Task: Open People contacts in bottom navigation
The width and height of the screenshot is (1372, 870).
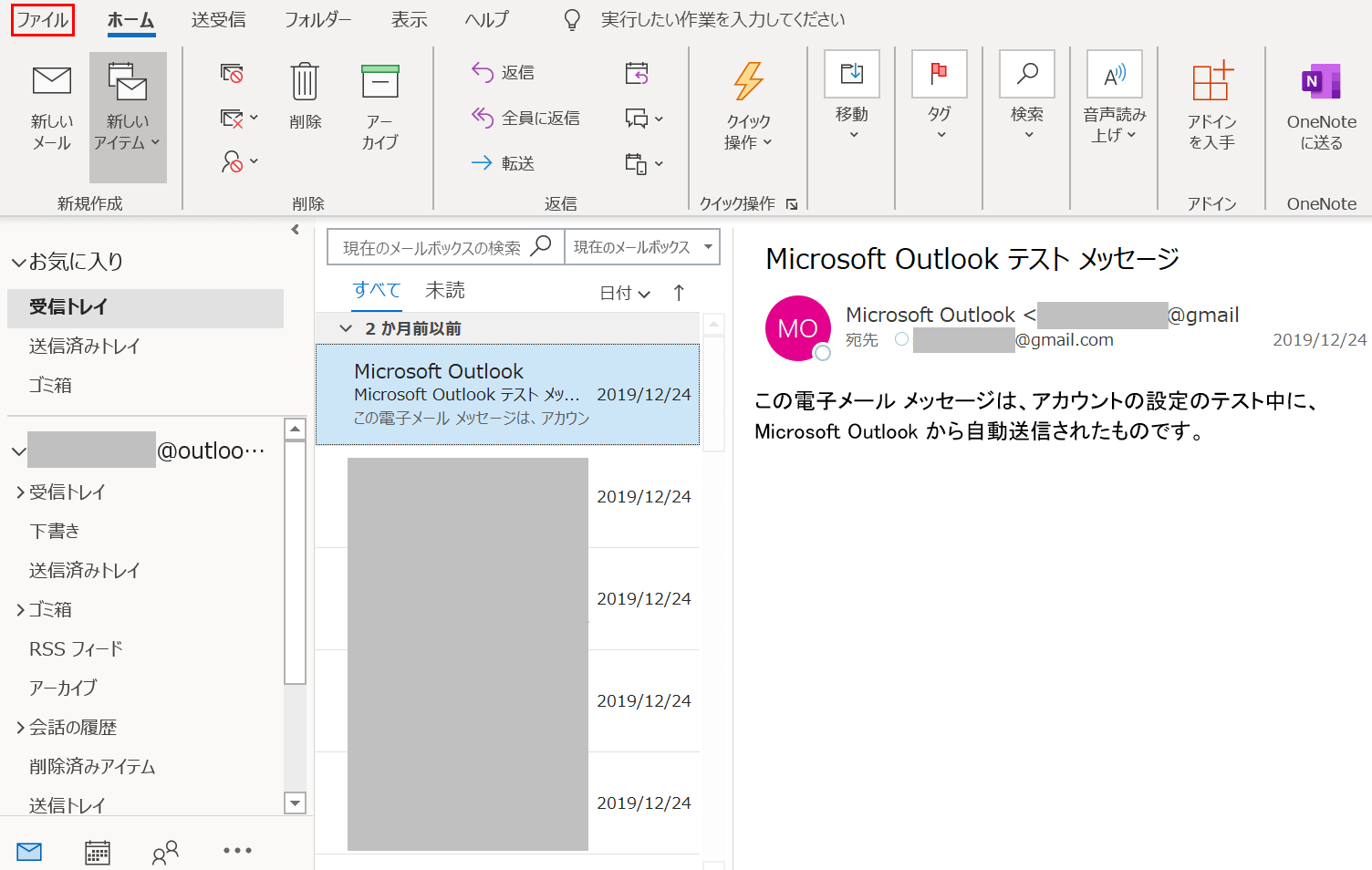Action: (165, 852)
